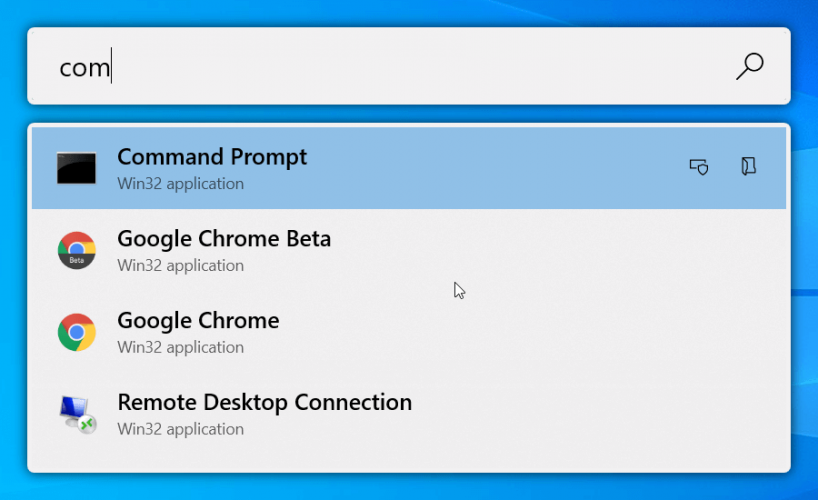Click "Win32 application" beneath Google Chrome
Image resolution: width=818 pixels, height=500 pixels.
pos(181,348)
